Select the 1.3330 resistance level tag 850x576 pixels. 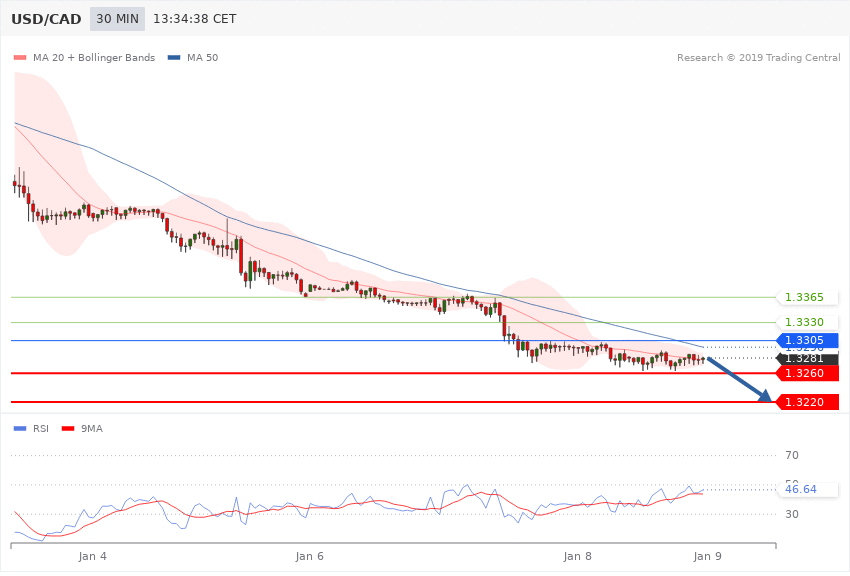[808, 322]
